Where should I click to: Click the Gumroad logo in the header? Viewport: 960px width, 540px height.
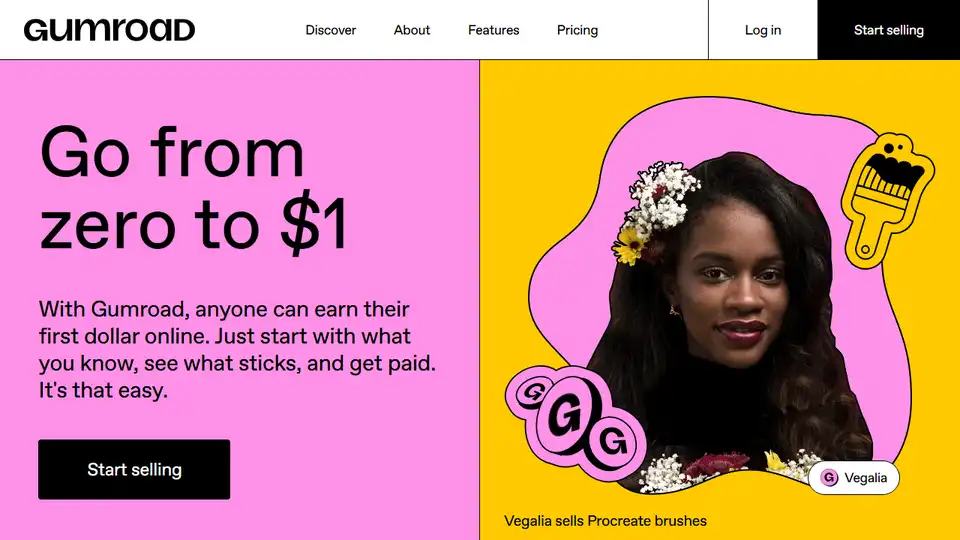[x=109, y=29]
